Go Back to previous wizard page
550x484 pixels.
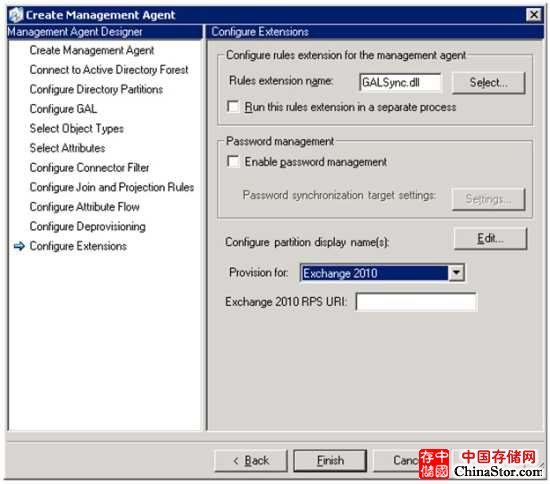click(251, 461)
